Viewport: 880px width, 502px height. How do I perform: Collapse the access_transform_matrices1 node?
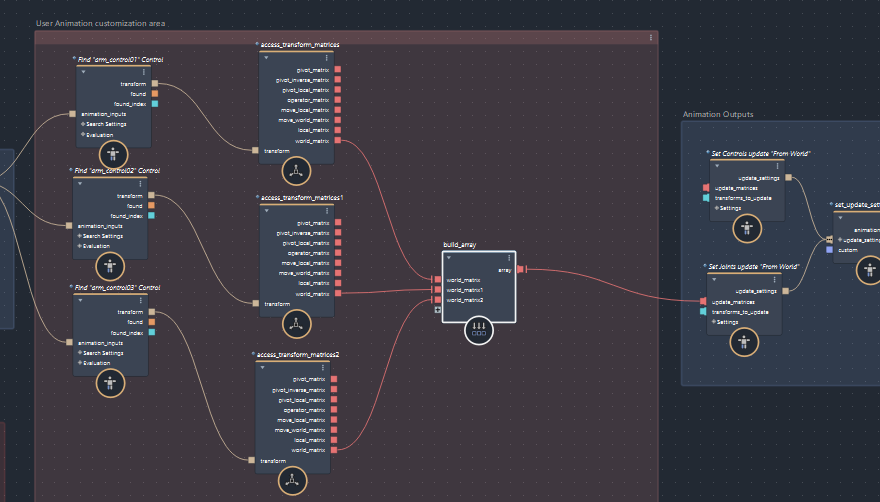pyautogui.click(x=267, y=211)
